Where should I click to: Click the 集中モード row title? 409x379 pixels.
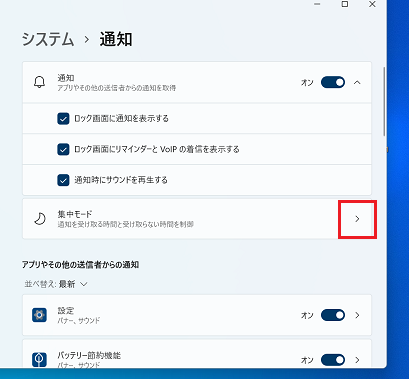75,214
